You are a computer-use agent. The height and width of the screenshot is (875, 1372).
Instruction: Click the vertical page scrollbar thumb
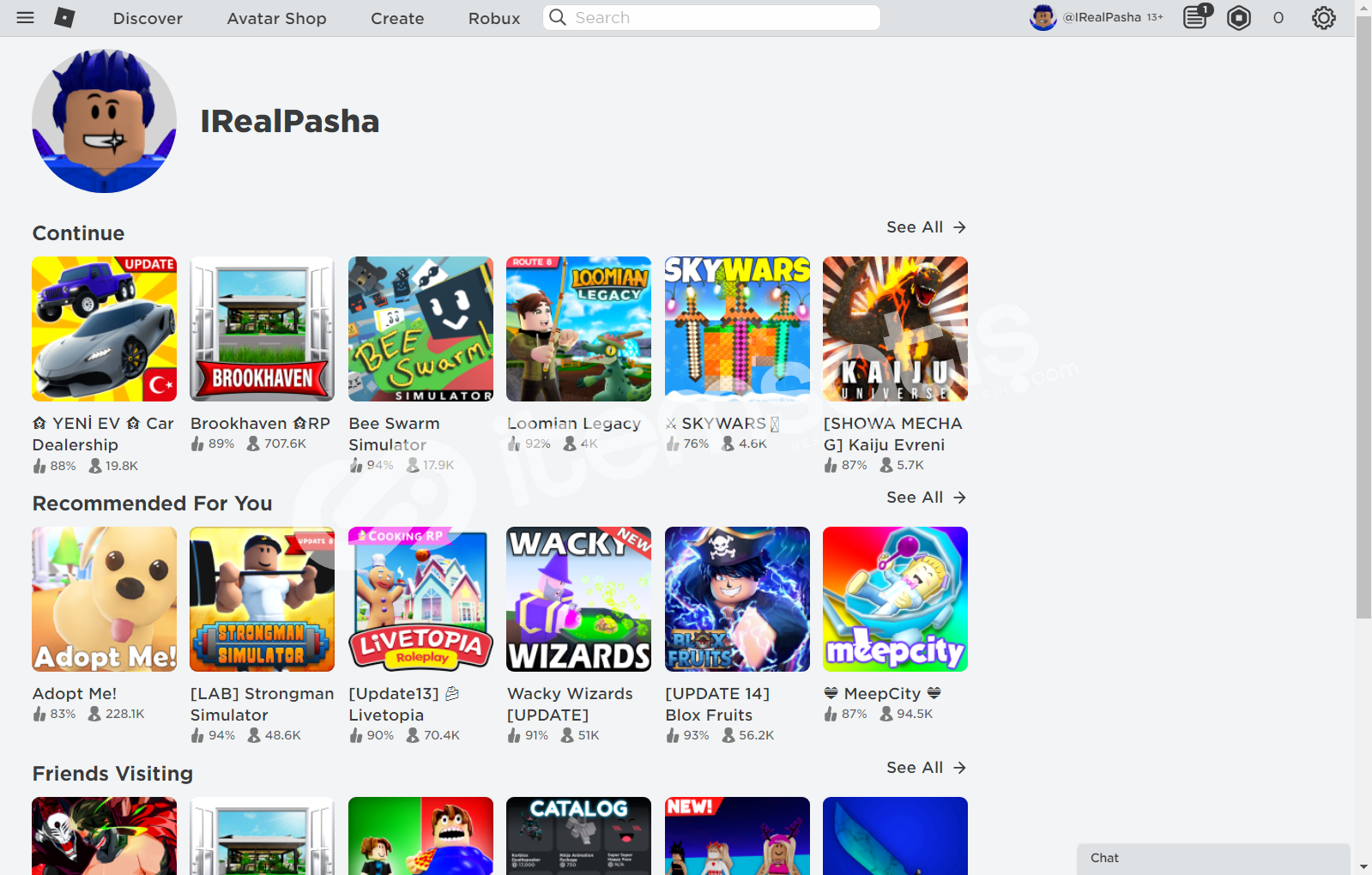[x=1363, y=317]
